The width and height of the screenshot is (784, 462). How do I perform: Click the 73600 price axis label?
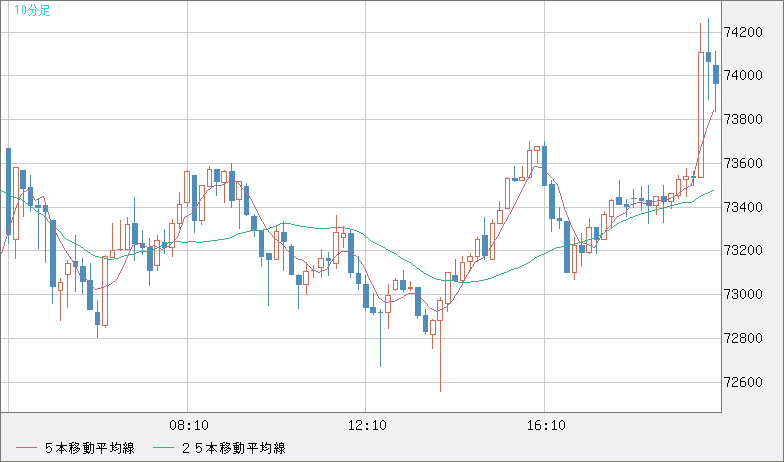744,164
